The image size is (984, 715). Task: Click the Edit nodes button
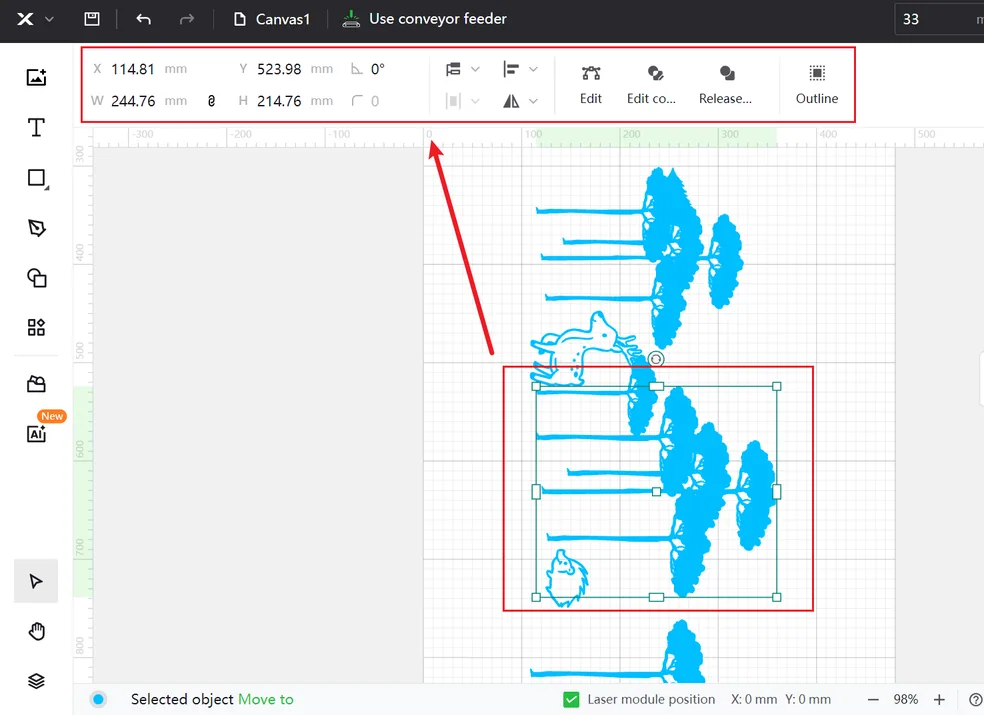click(x=591, y=85)
